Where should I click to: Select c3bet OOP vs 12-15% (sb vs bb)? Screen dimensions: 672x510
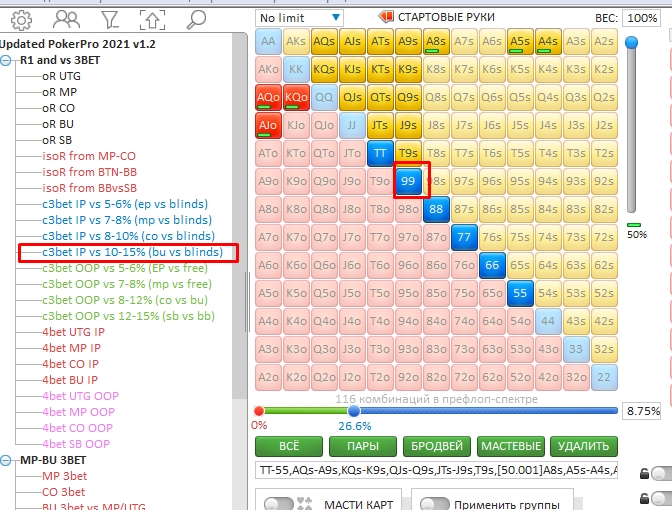pyautogui.click(x=128, y=316)
